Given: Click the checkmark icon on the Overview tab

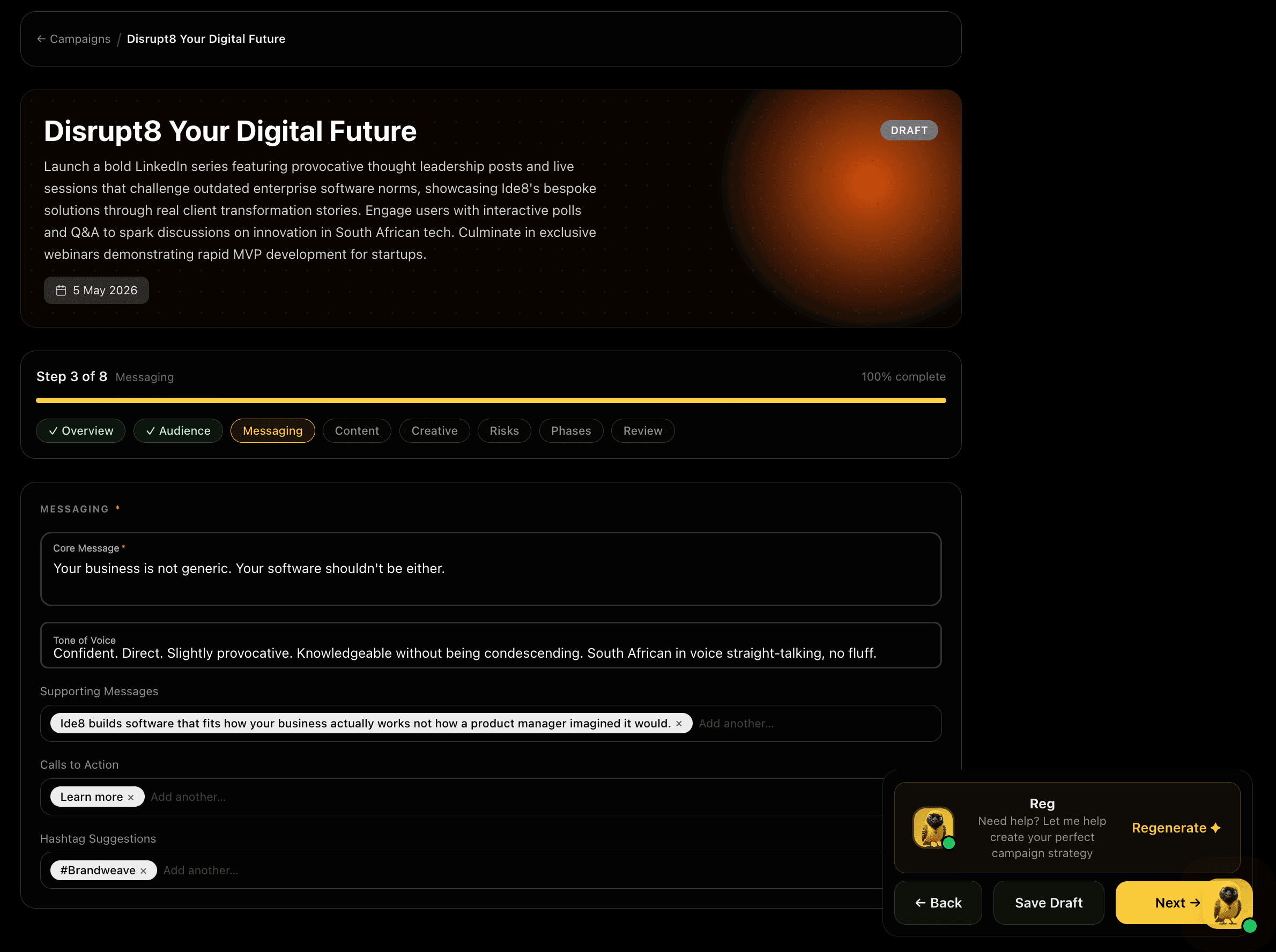Looking at the screenshot, I should 53,431.
